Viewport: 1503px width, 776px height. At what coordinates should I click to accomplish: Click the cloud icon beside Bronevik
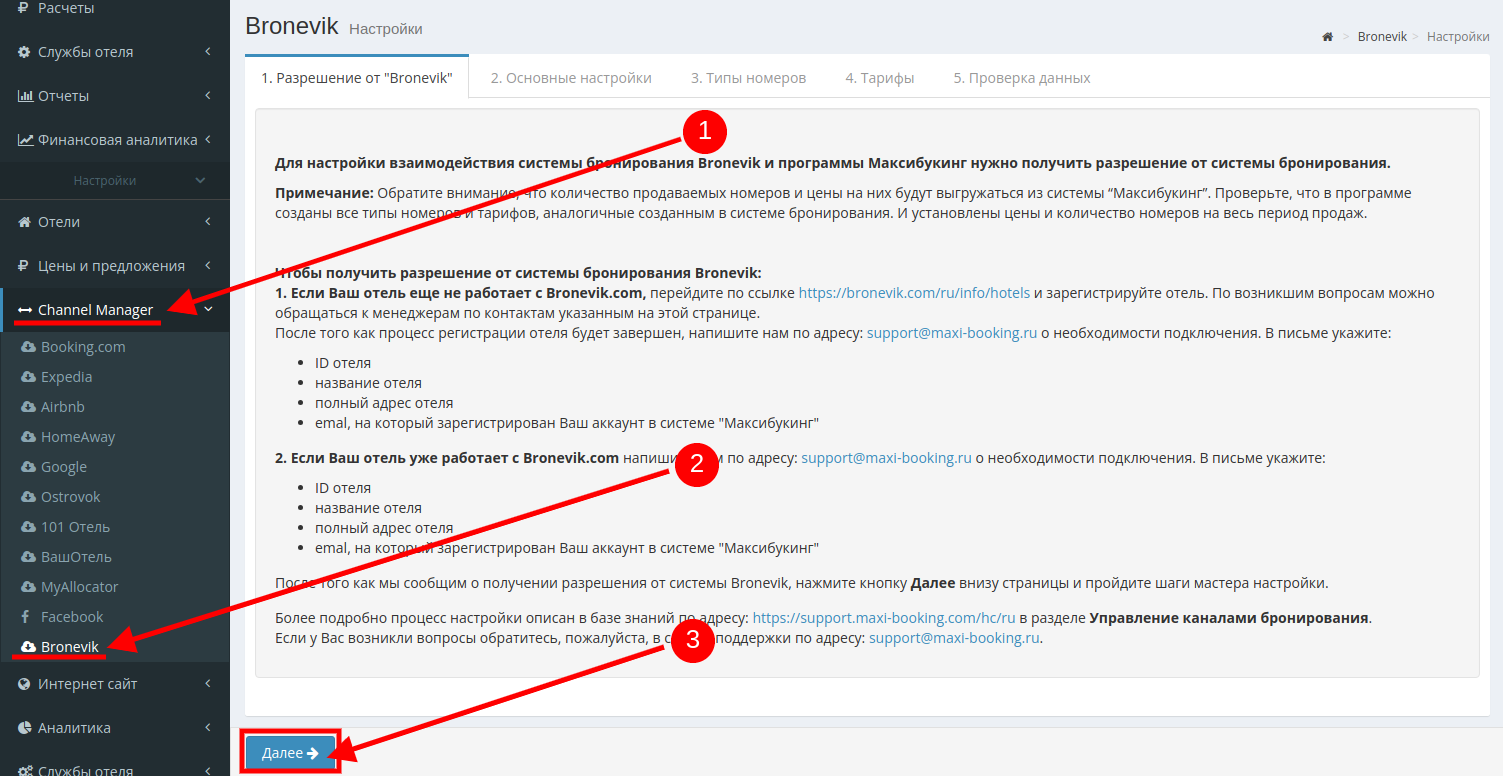28,647
